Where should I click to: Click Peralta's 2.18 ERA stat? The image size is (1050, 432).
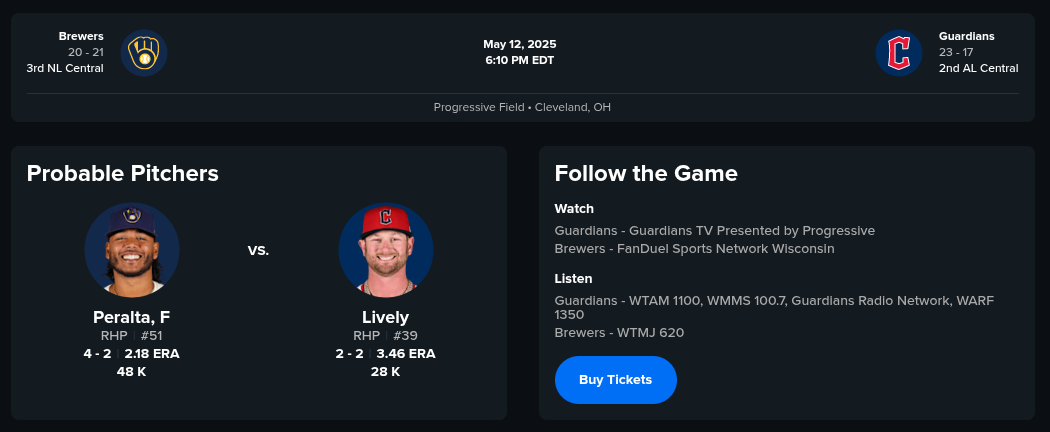[x=152, y=353]
